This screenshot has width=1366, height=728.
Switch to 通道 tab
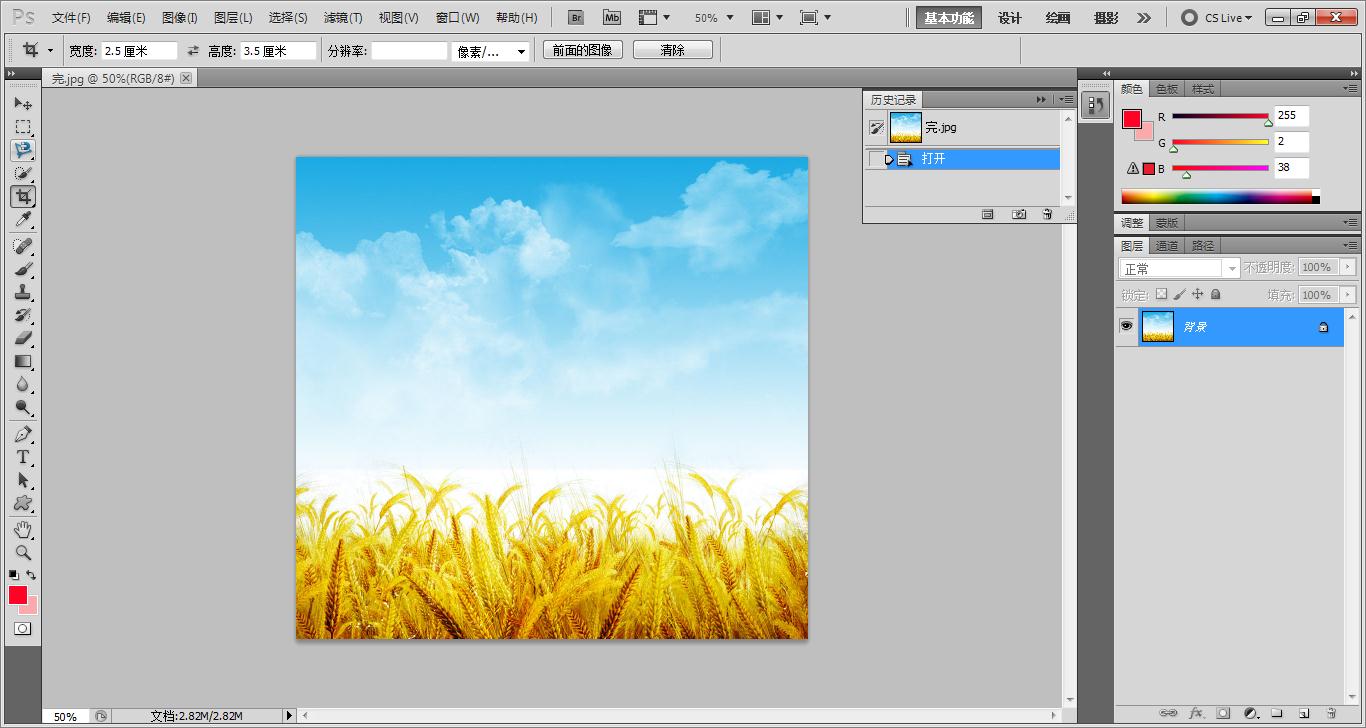pos(1167,245)
